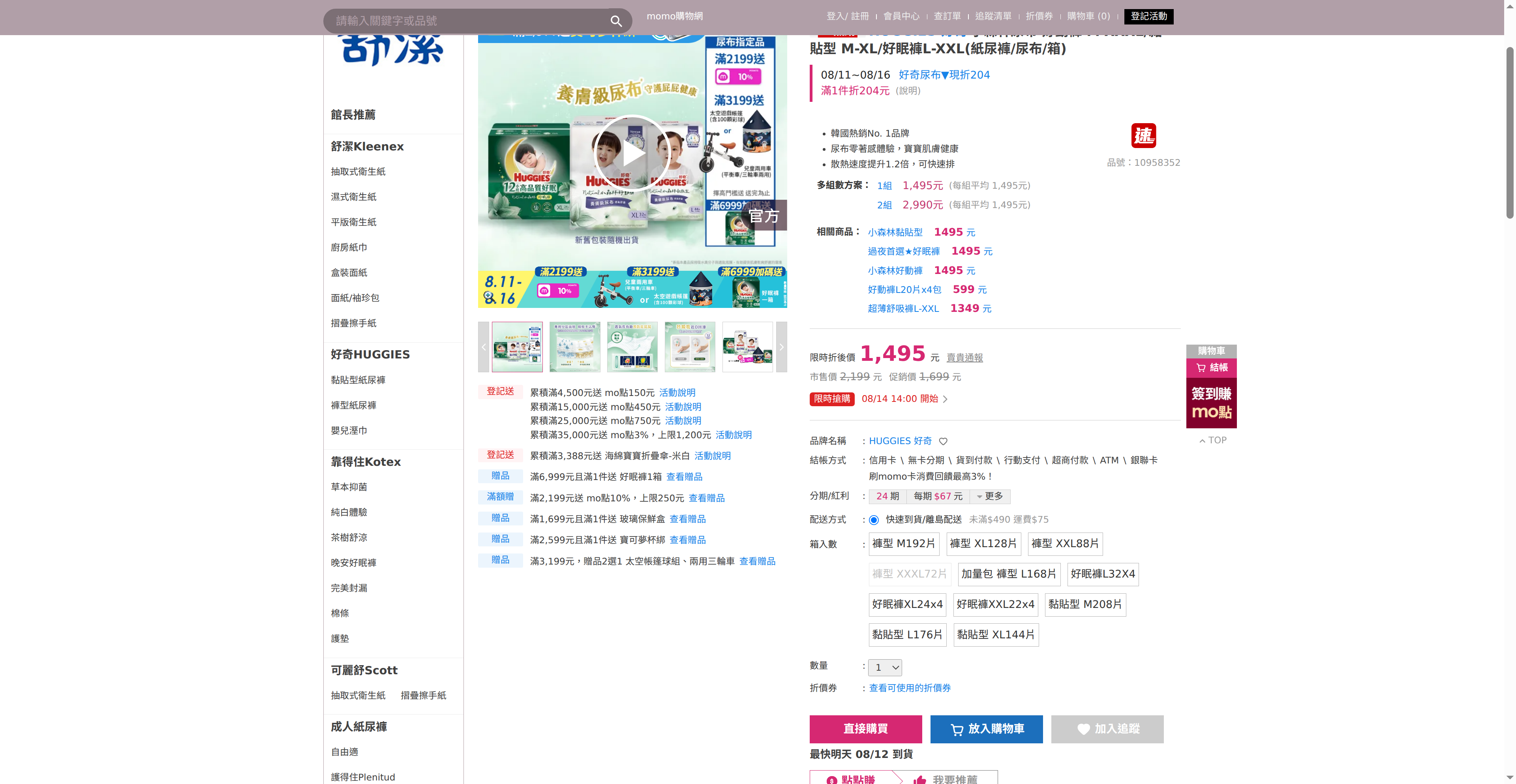Open 登入/註冊 in the top menu
The image size is (1516, 784).
coord(848,17)
